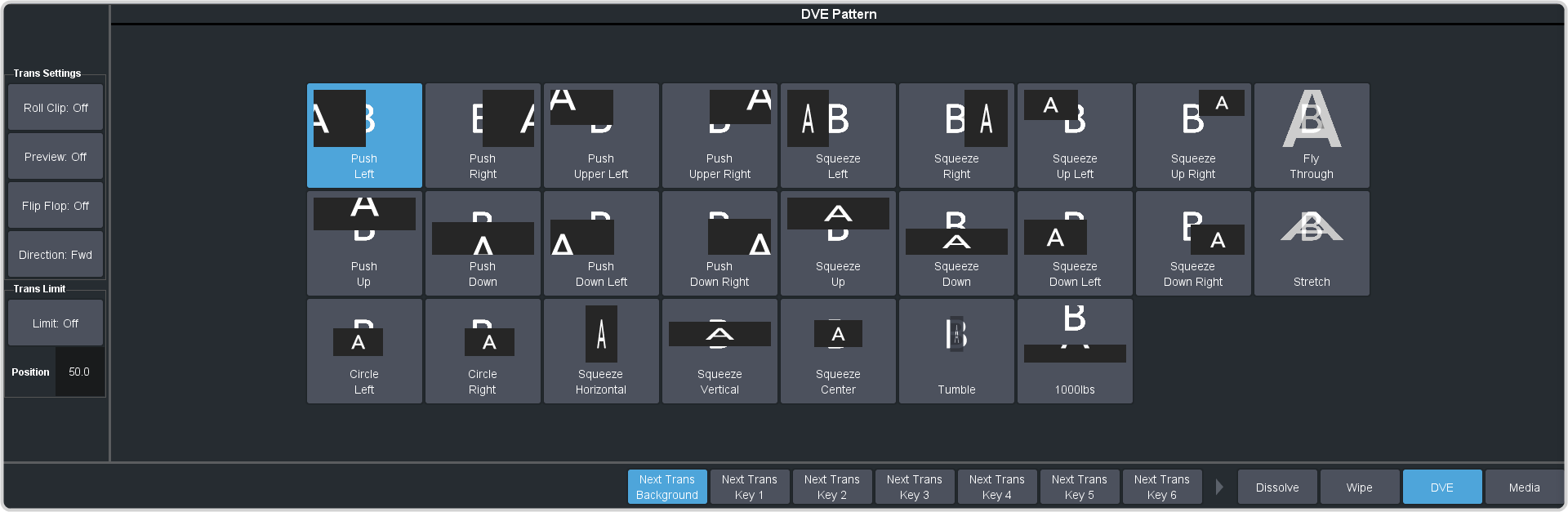Viewport: 1568px width, 512px height.
Task: Choose the Push Upper Left pattern
Action: coord(601,136)
